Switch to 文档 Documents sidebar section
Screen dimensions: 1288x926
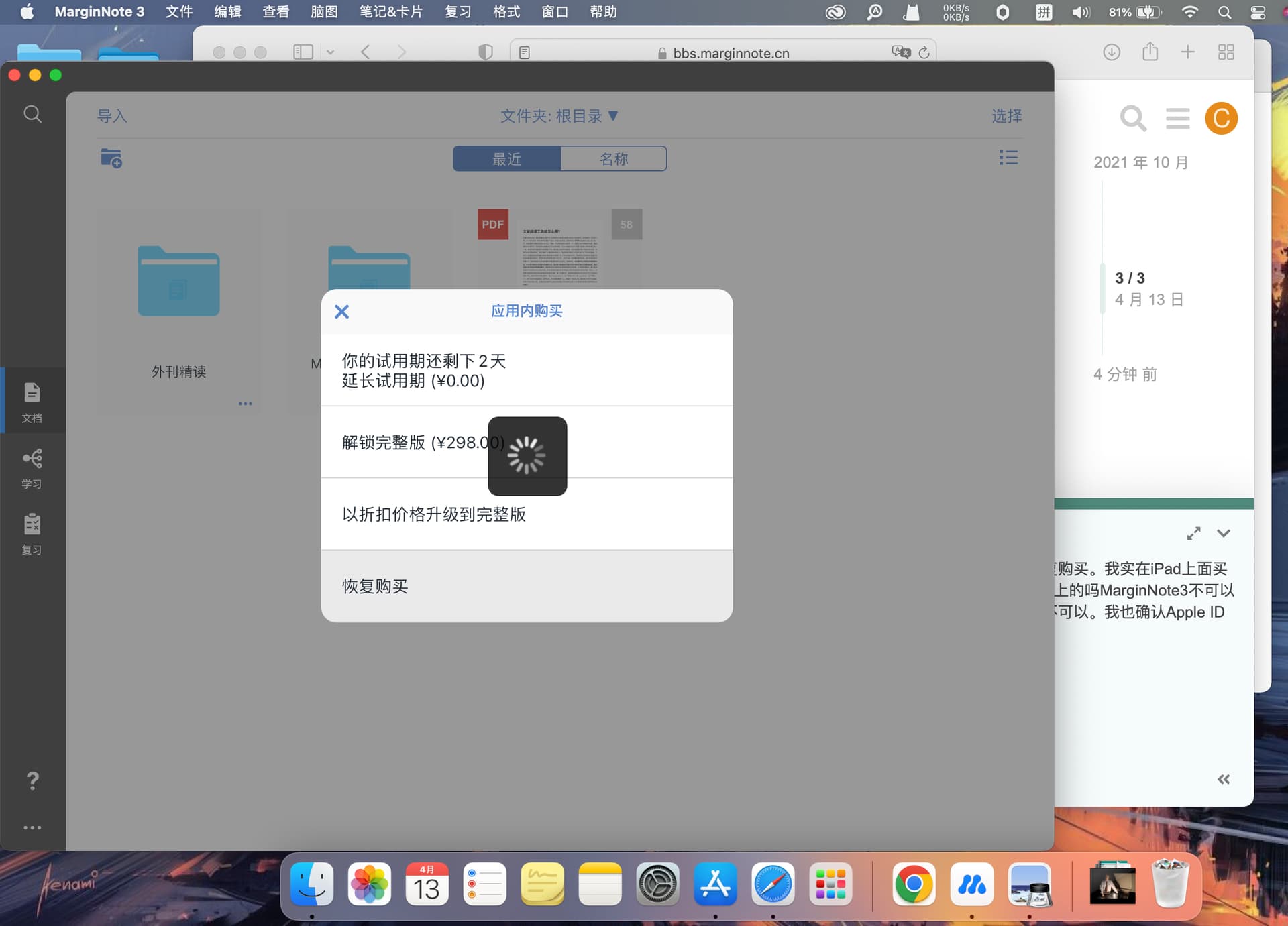tap(32, 402)
